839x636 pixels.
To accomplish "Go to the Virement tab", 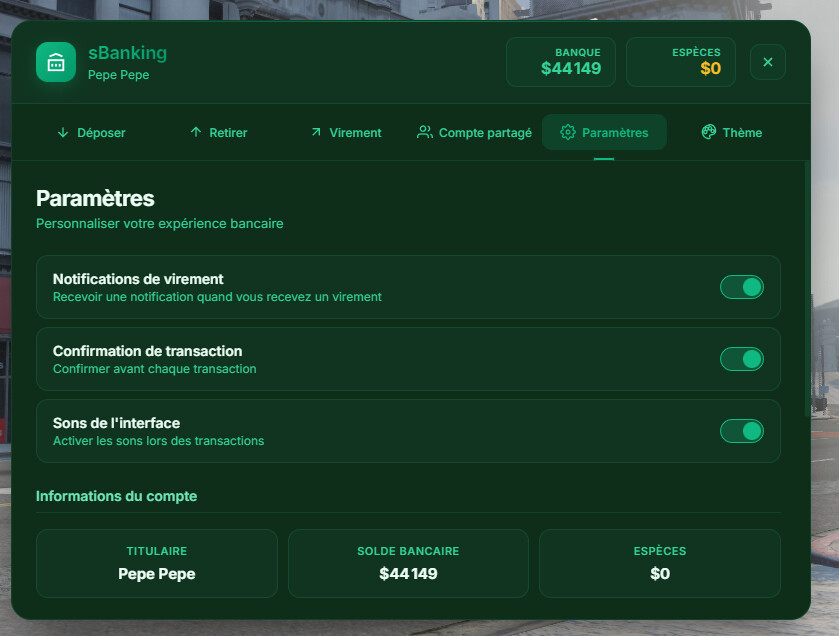I will click(346, 132).
